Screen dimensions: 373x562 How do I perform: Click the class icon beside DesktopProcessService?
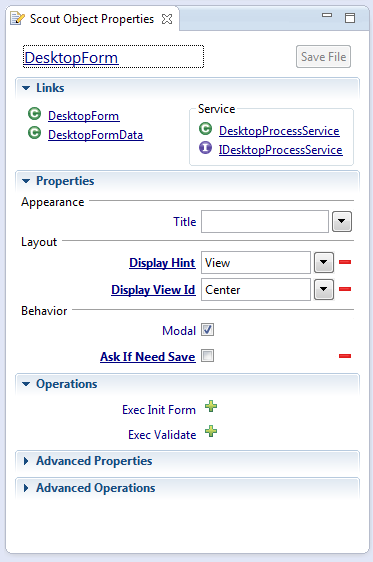(x=205, y=129)
